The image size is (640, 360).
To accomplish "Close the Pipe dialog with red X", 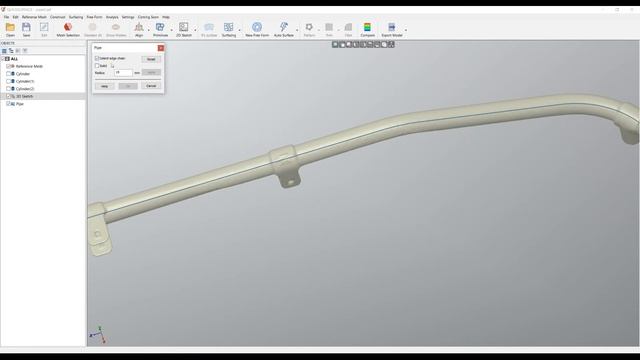I will click(x=161, y=48).
